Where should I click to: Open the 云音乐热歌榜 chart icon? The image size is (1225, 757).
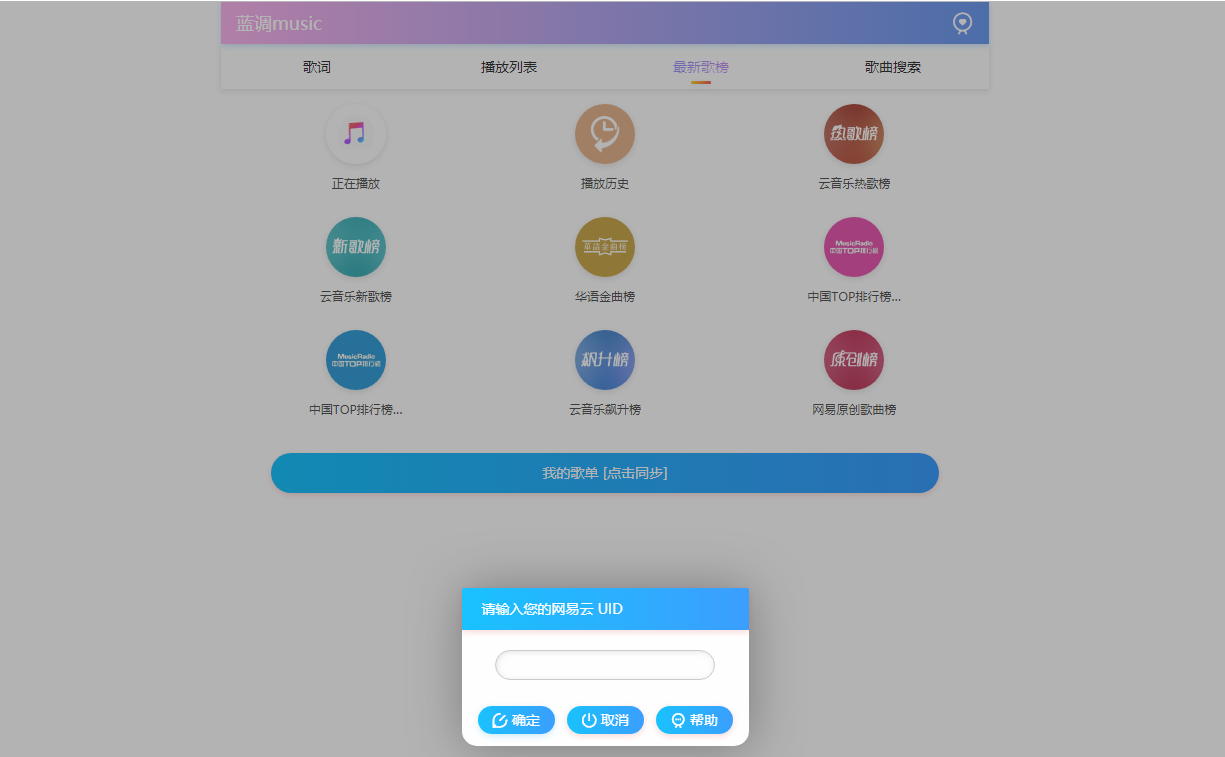click(854, 134)
